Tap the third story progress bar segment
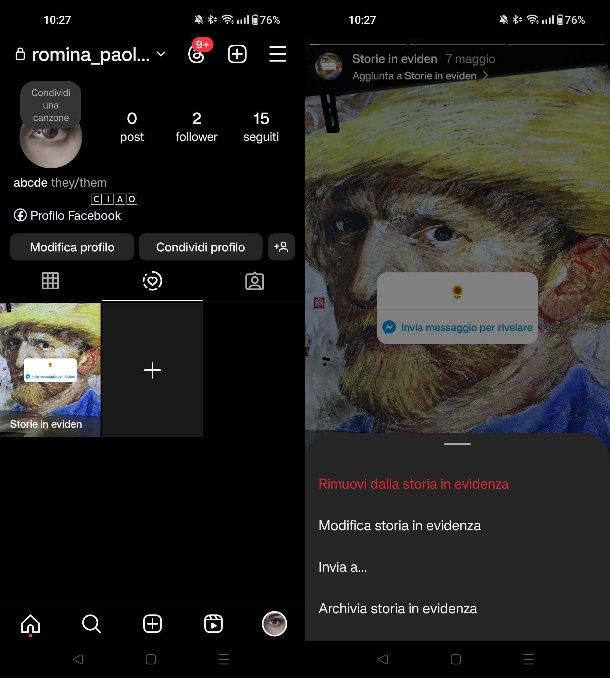610x678 pixels. click(556, 44)
